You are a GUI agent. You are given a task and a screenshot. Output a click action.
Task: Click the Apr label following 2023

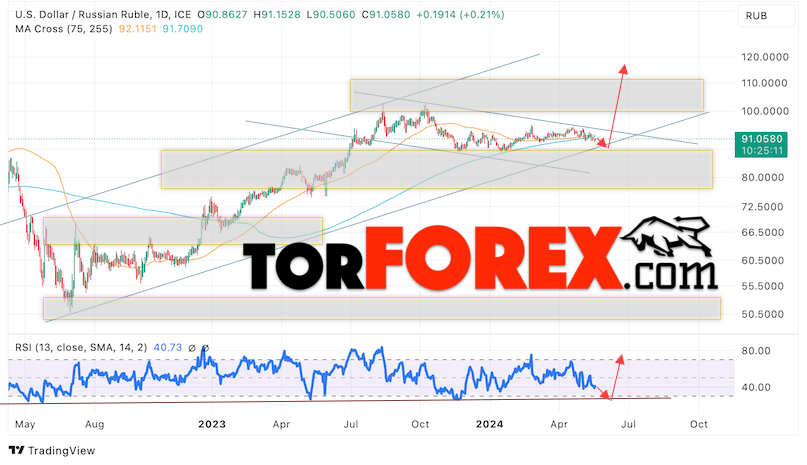pyautogui.click(x=281, y=425)
